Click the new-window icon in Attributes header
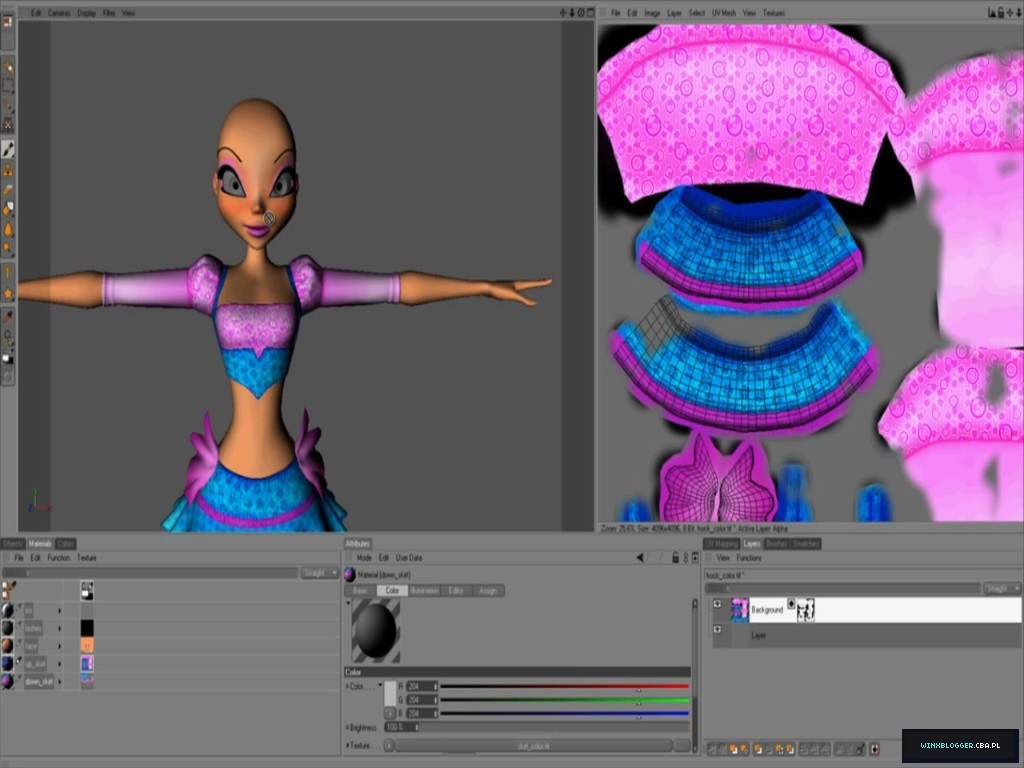This screenshot has width=1024, height=768. [695, 558]
